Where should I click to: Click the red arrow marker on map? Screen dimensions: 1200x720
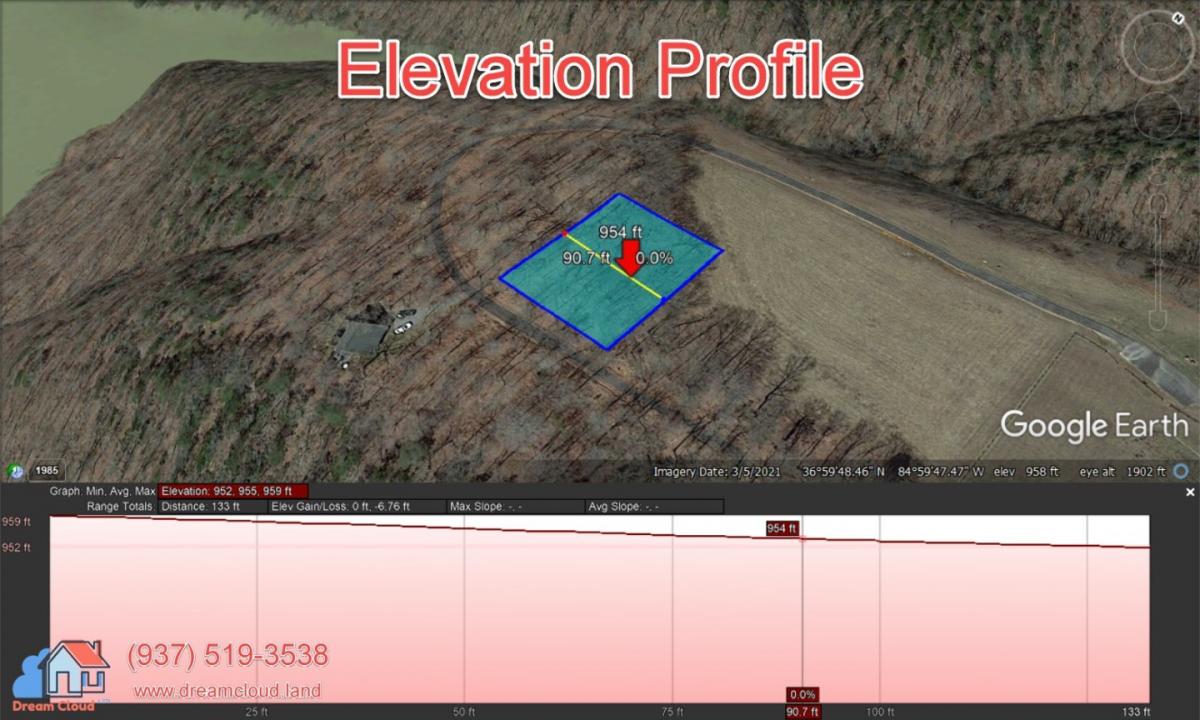tap(630, 257)
